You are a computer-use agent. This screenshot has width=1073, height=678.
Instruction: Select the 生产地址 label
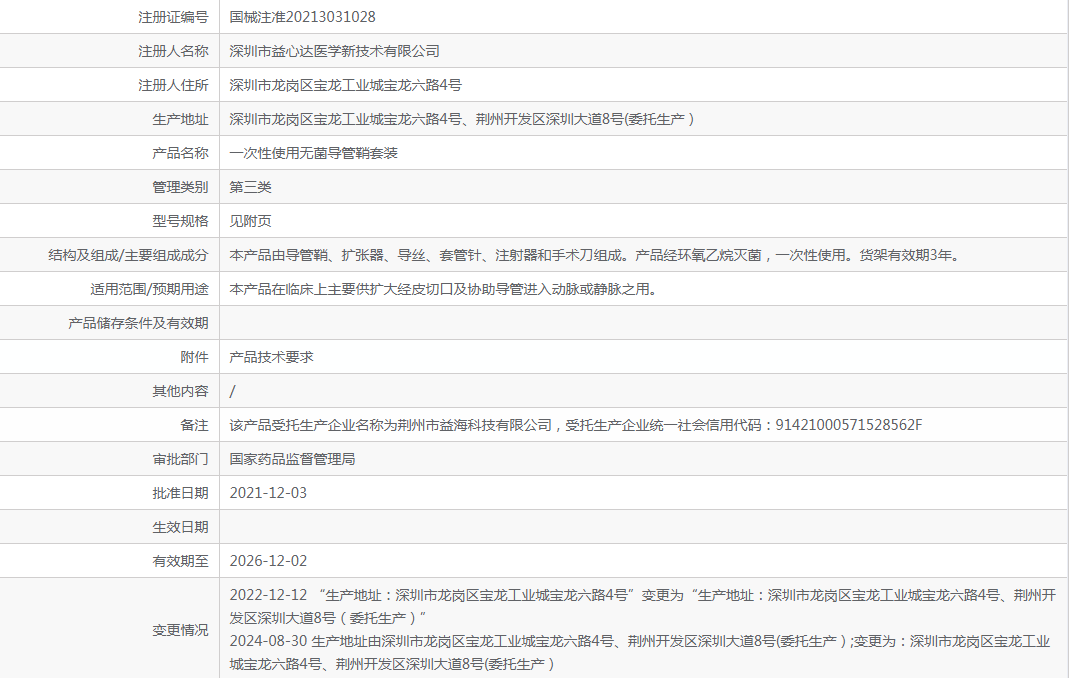pyautogui.click(x=180, y=119)
